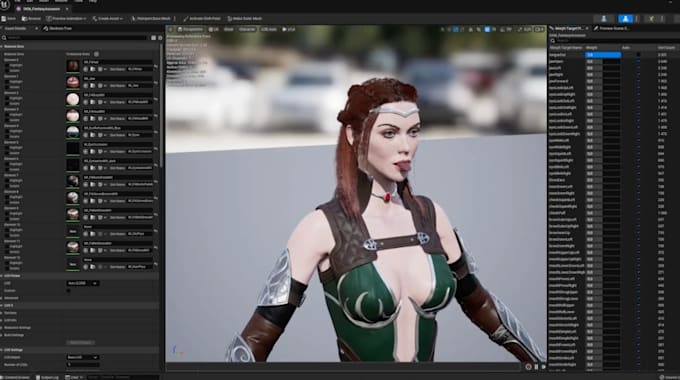Click the Browse toolbar button
680x380 pixels.
pyautogui.click(x=31, y=19)
